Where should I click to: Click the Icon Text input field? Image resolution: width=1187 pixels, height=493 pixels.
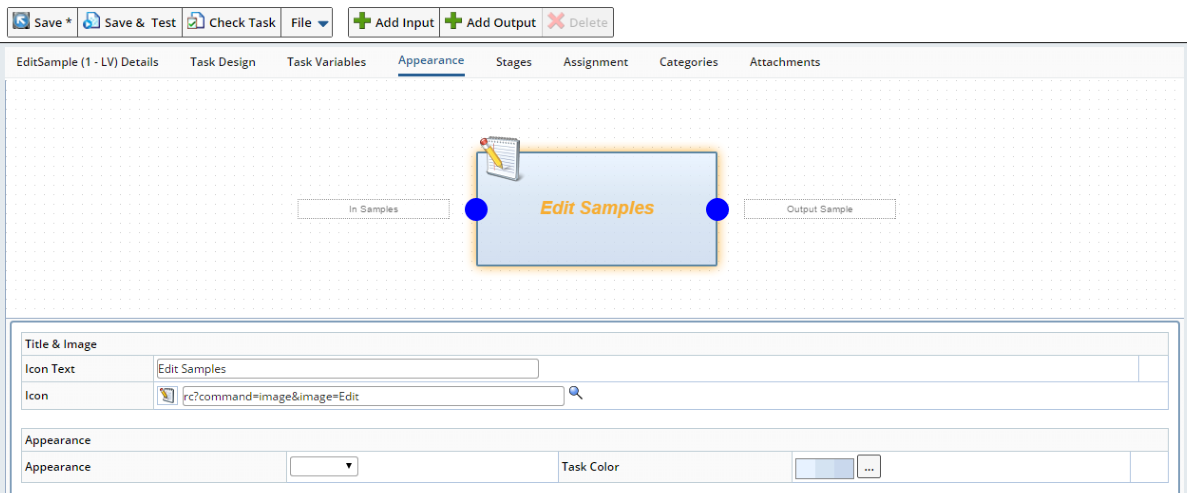point(347,369)
